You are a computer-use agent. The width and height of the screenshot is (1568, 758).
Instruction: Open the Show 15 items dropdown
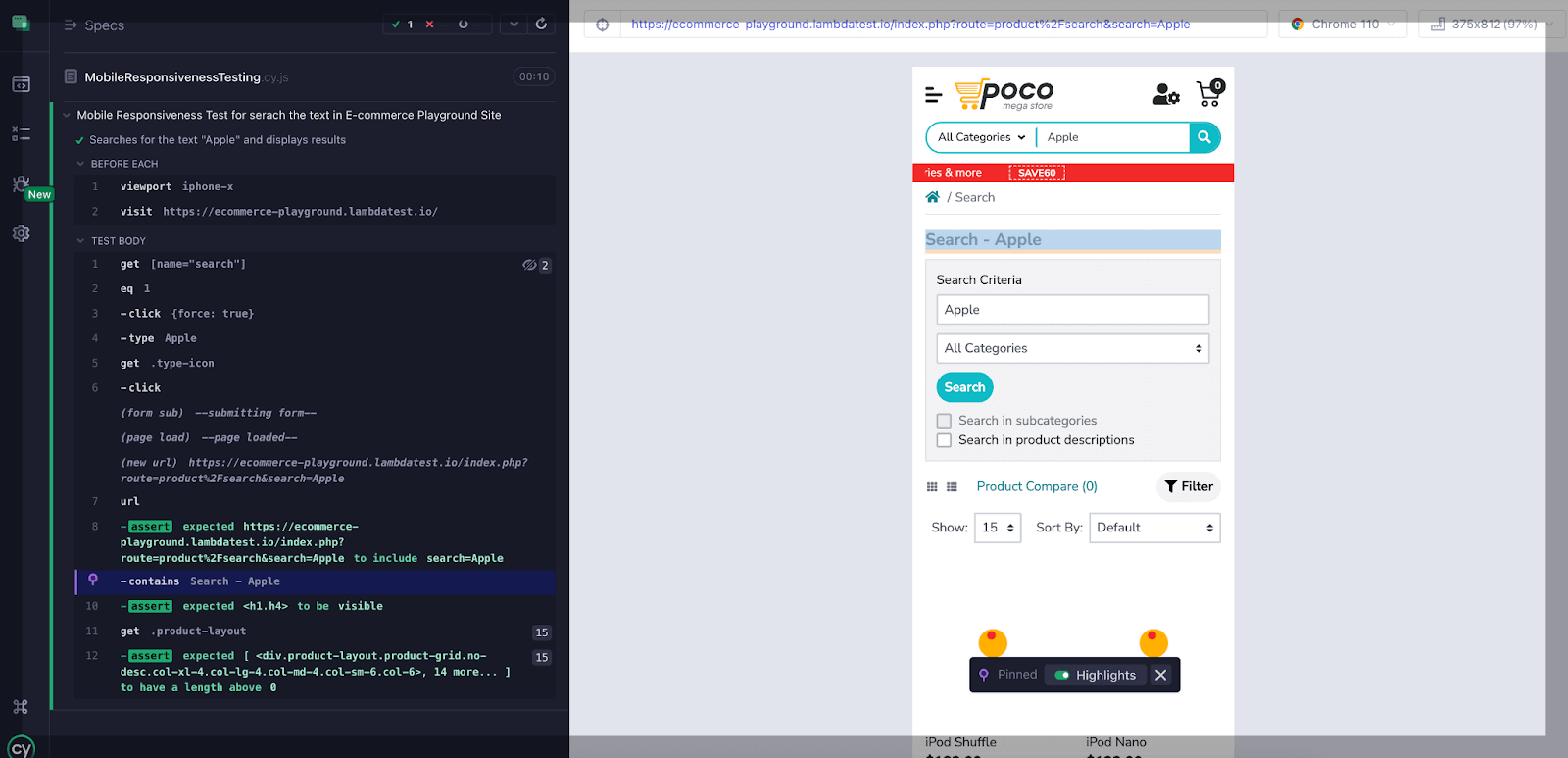(998, 528)
